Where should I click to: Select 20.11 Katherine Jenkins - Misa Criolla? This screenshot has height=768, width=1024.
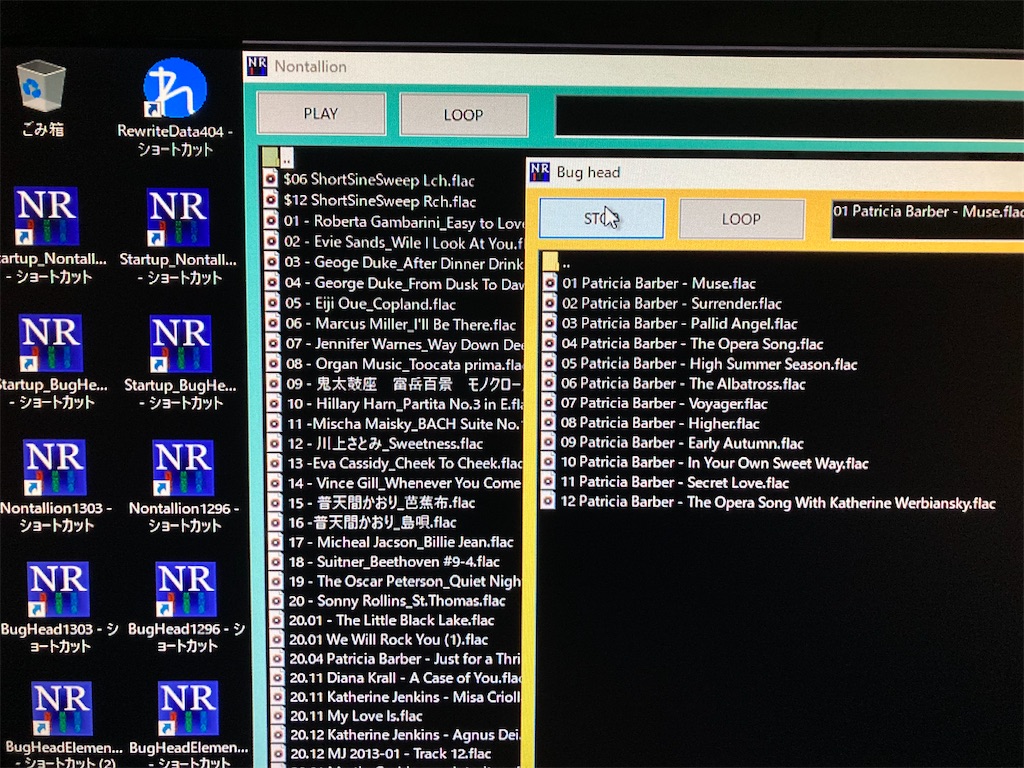(406, 697)
